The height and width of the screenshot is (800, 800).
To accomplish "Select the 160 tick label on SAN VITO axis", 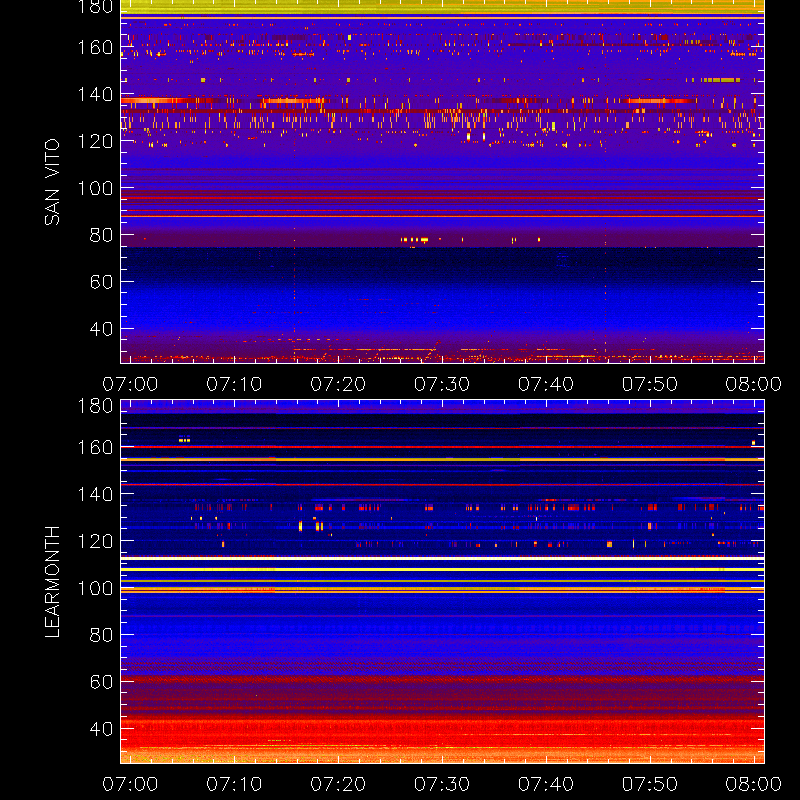I will click(95, 47).
